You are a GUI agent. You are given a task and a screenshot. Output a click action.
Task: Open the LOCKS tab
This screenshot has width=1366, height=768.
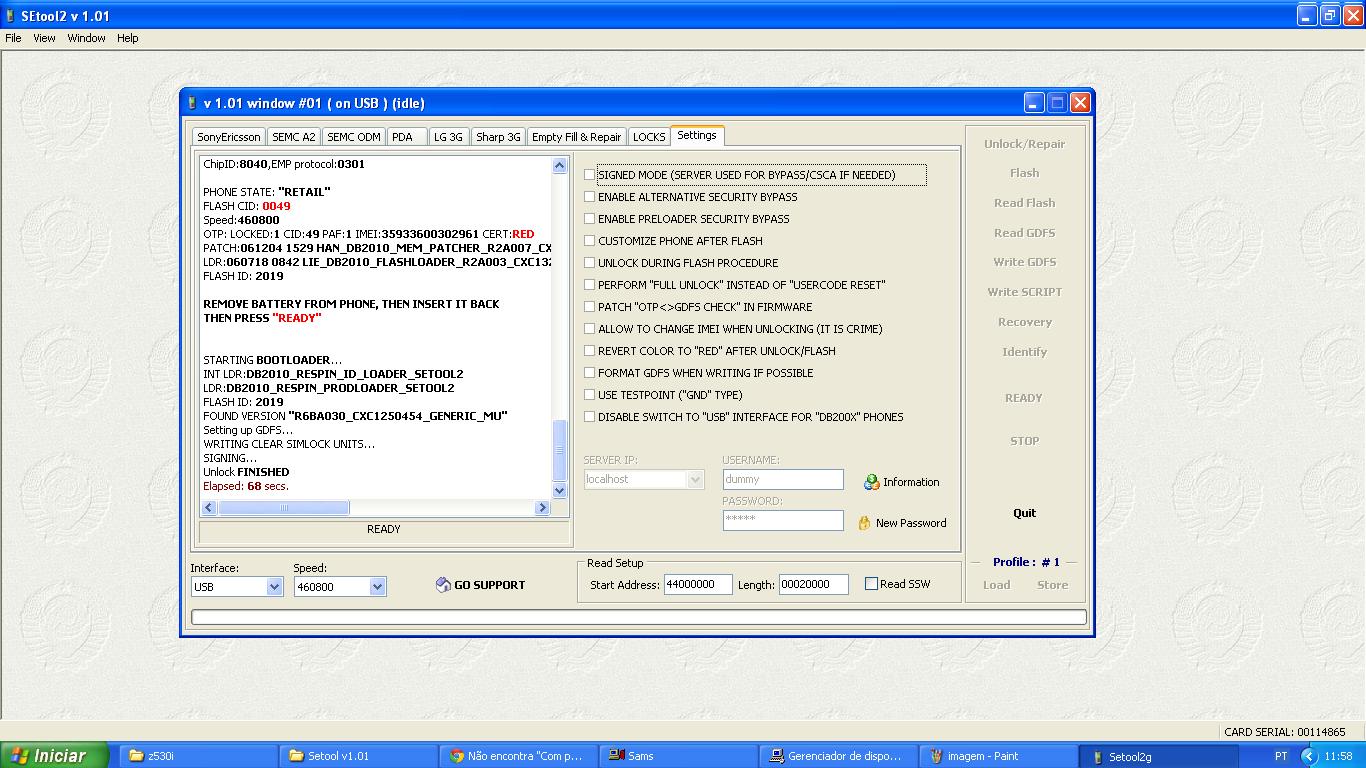pyautogui.click(x=649, y=137)
